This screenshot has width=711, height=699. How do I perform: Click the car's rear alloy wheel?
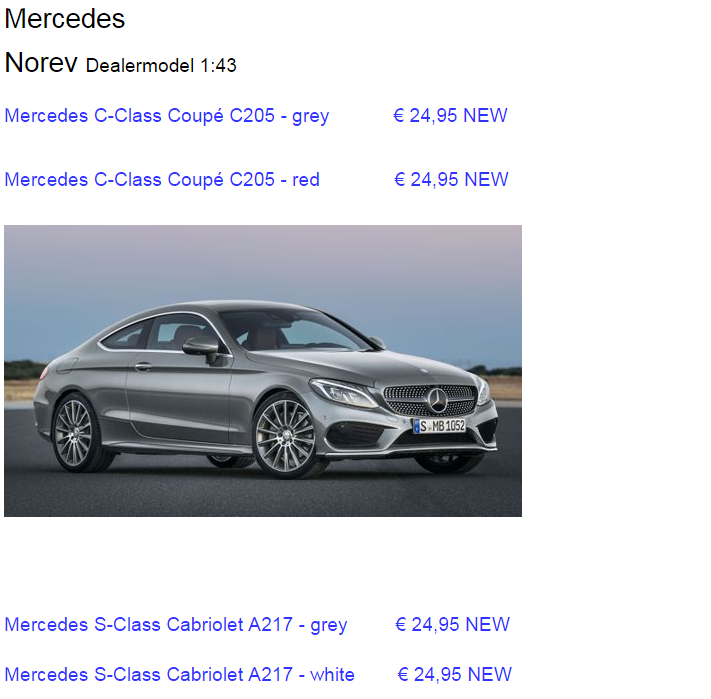73,432
